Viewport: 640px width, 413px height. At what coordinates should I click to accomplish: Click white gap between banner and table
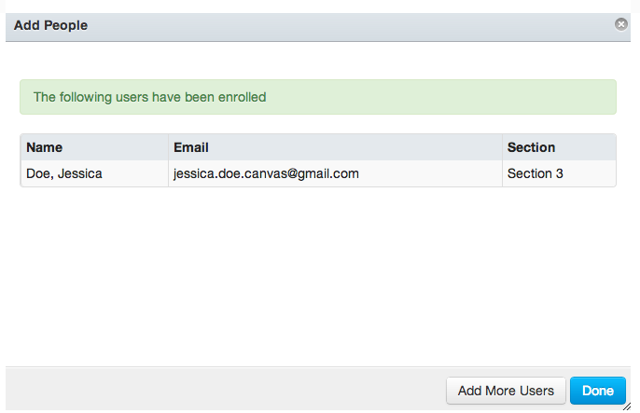[x=318, y=124]
